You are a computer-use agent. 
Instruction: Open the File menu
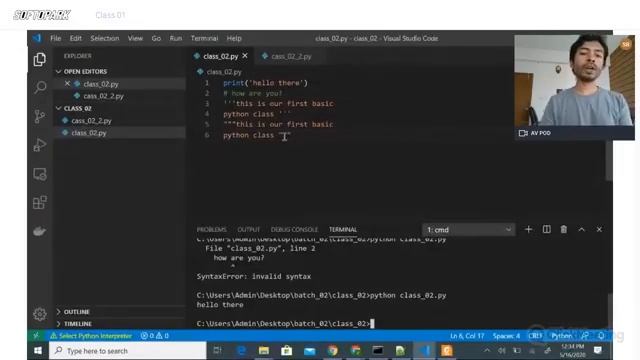click(56, 38)
